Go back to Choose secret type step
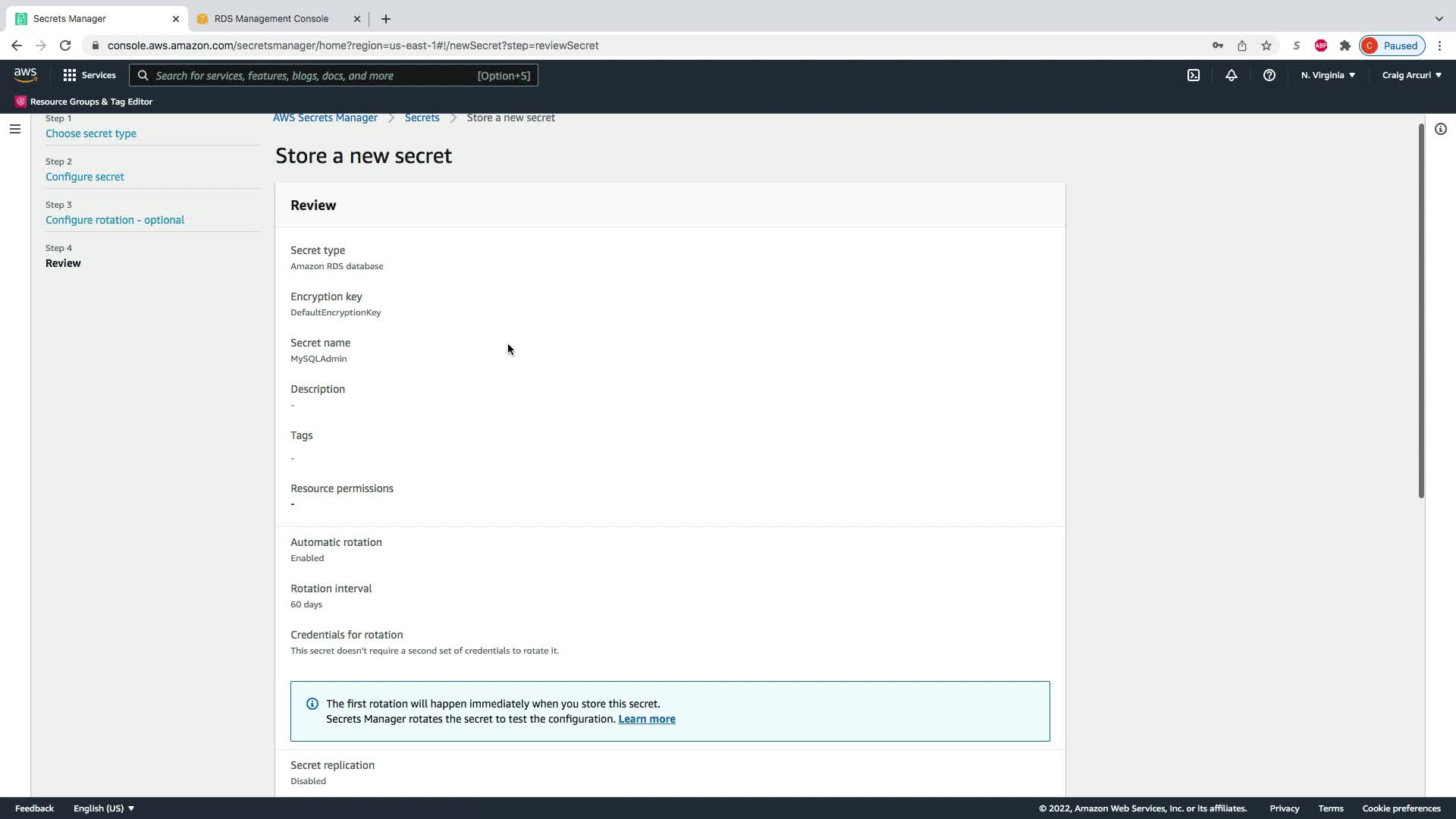Screen dimensions: 1456x819 [x=91, y=133]
